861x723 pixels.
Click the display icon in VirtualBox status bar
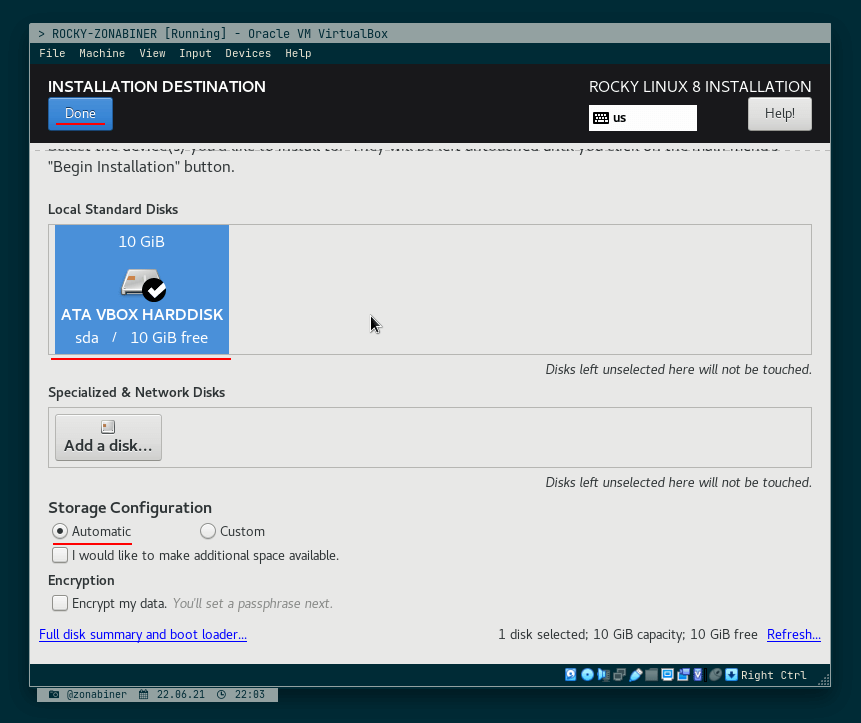click(x=667, y=675)
